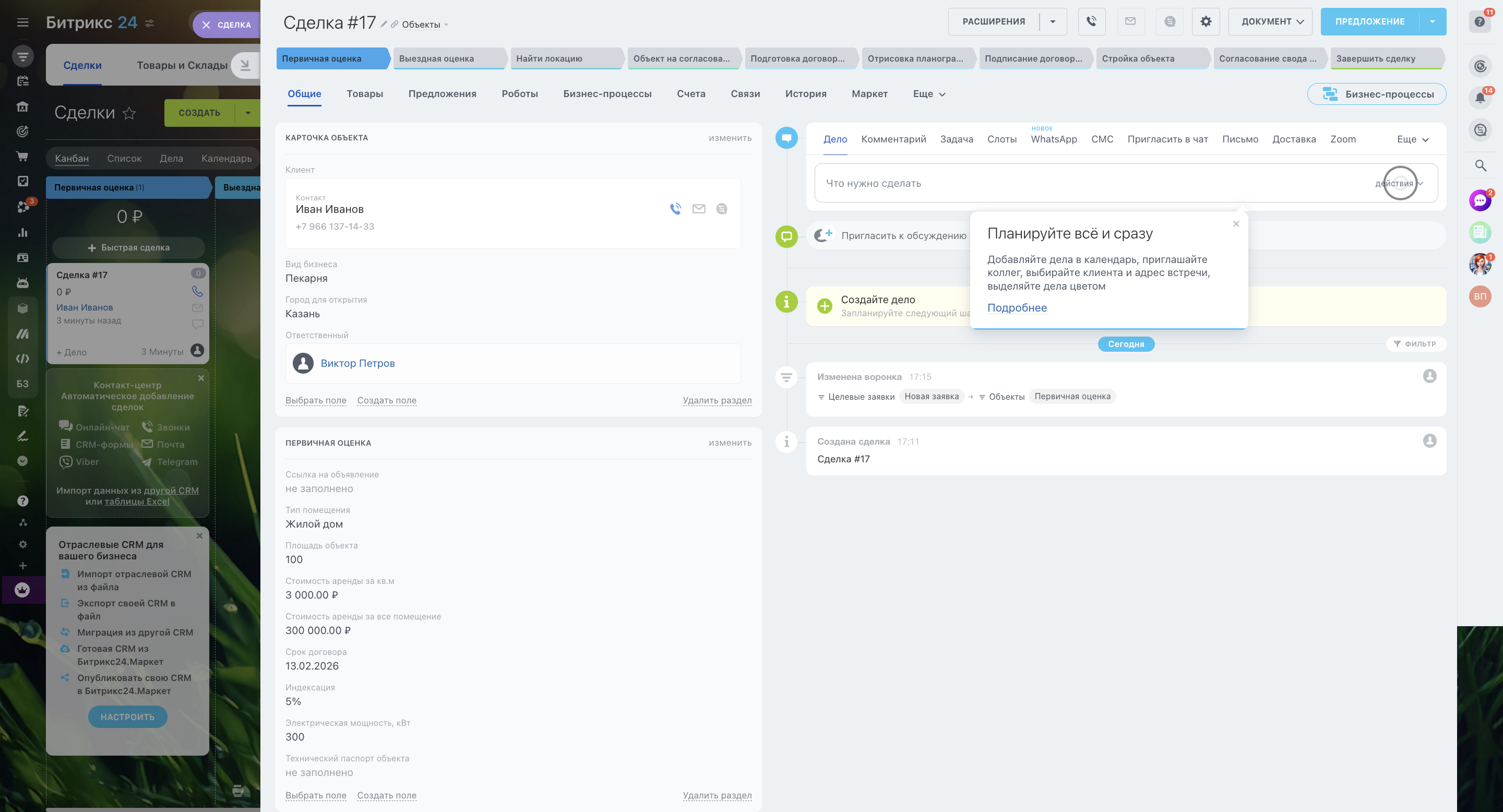Click the search magnifier in right sidebar
The image size is (1503, 812).
point(1480,165)
